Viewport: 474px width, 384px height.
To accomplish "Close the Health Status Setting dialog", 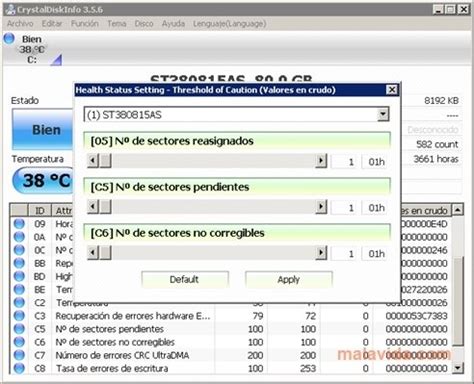I will tap(392, 90).
